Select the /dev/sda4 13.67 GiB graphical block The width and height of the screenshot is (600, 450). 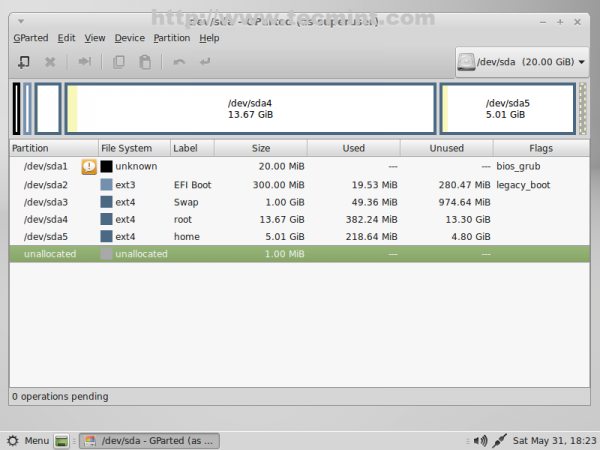point(251,109)
